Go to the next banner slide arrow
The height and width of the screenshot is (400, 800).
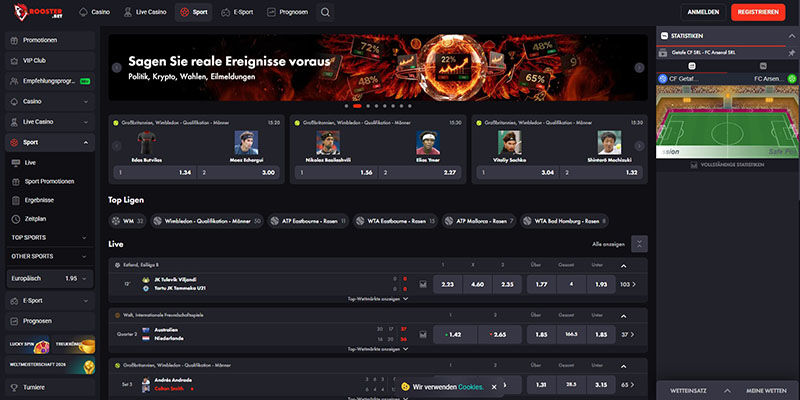pos(639,68)
